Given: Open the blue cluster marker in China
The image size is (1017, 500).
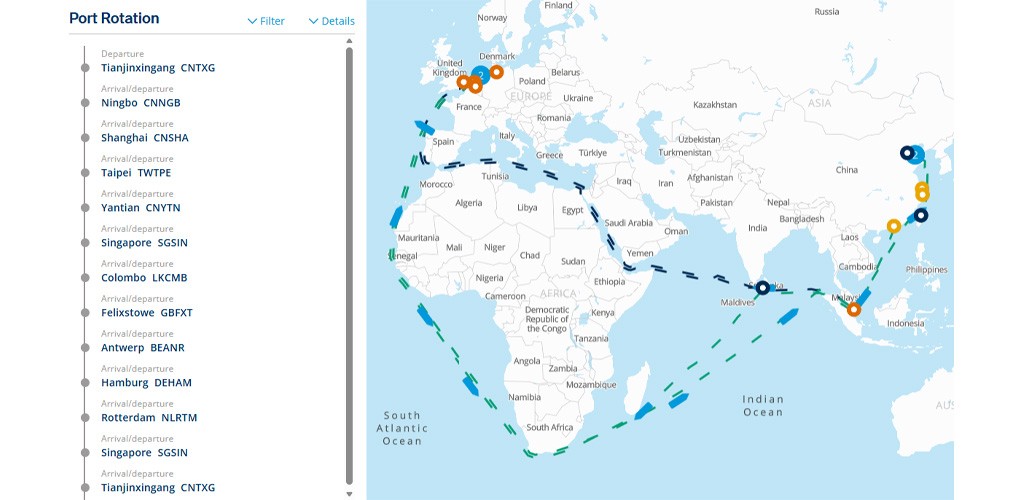Looking at the screenshot, I should [916, 154].
